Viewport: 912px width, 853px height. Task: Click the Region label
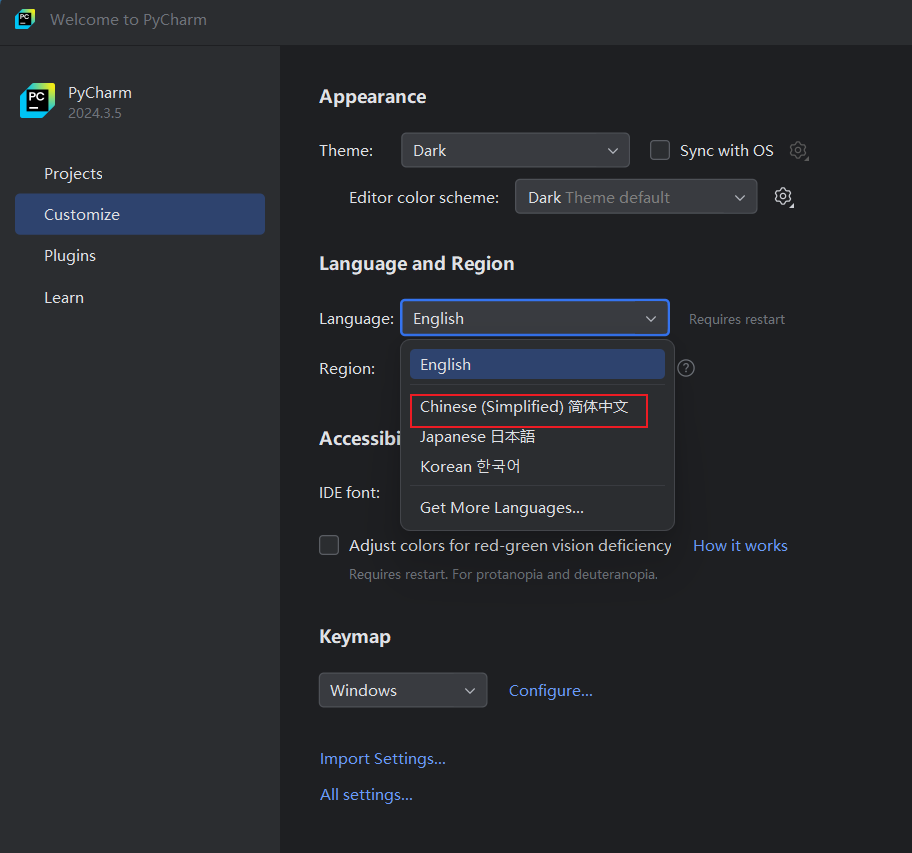click(x=347, y=369)
